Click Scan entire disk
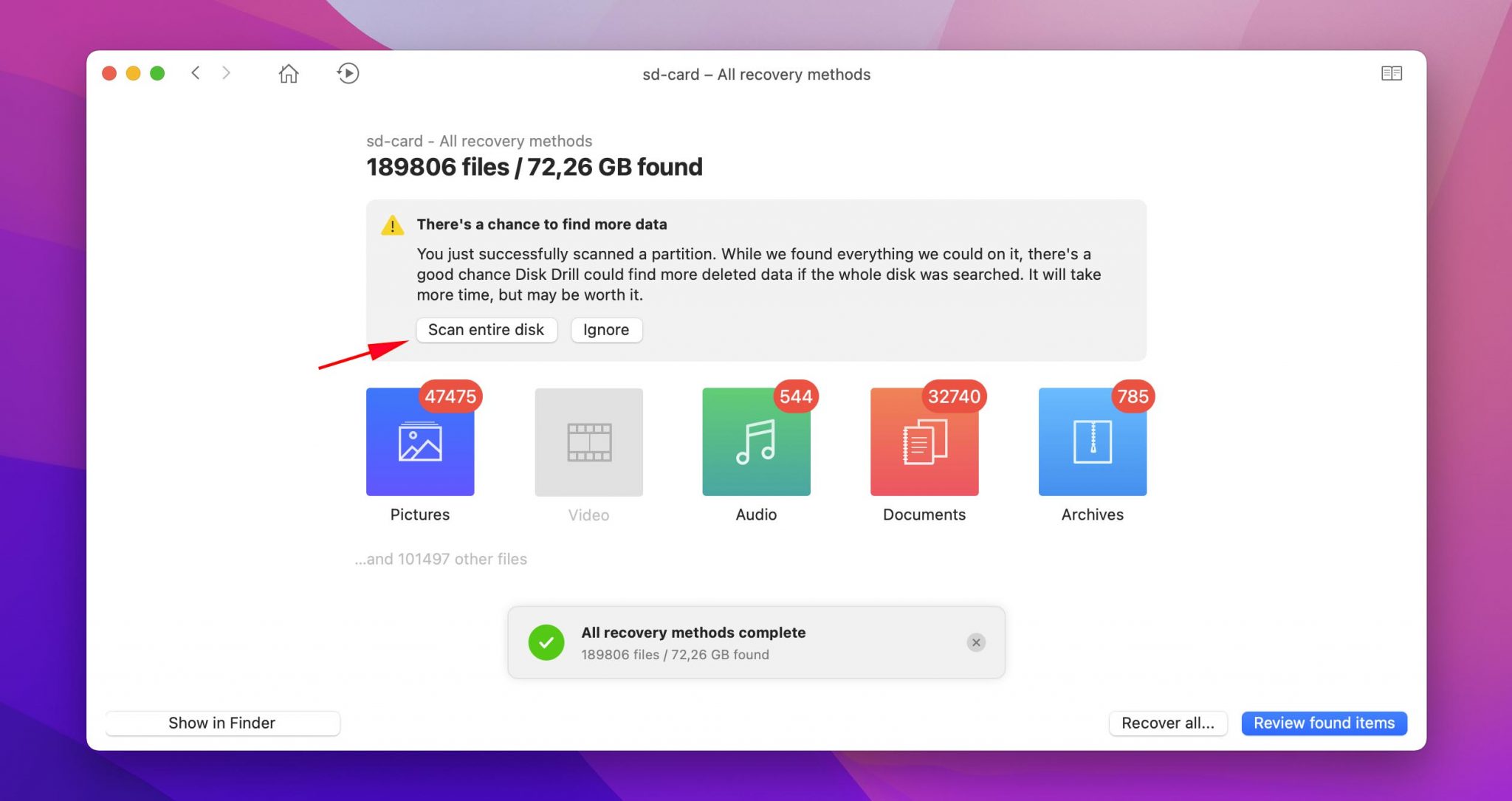 click(487, 330)
